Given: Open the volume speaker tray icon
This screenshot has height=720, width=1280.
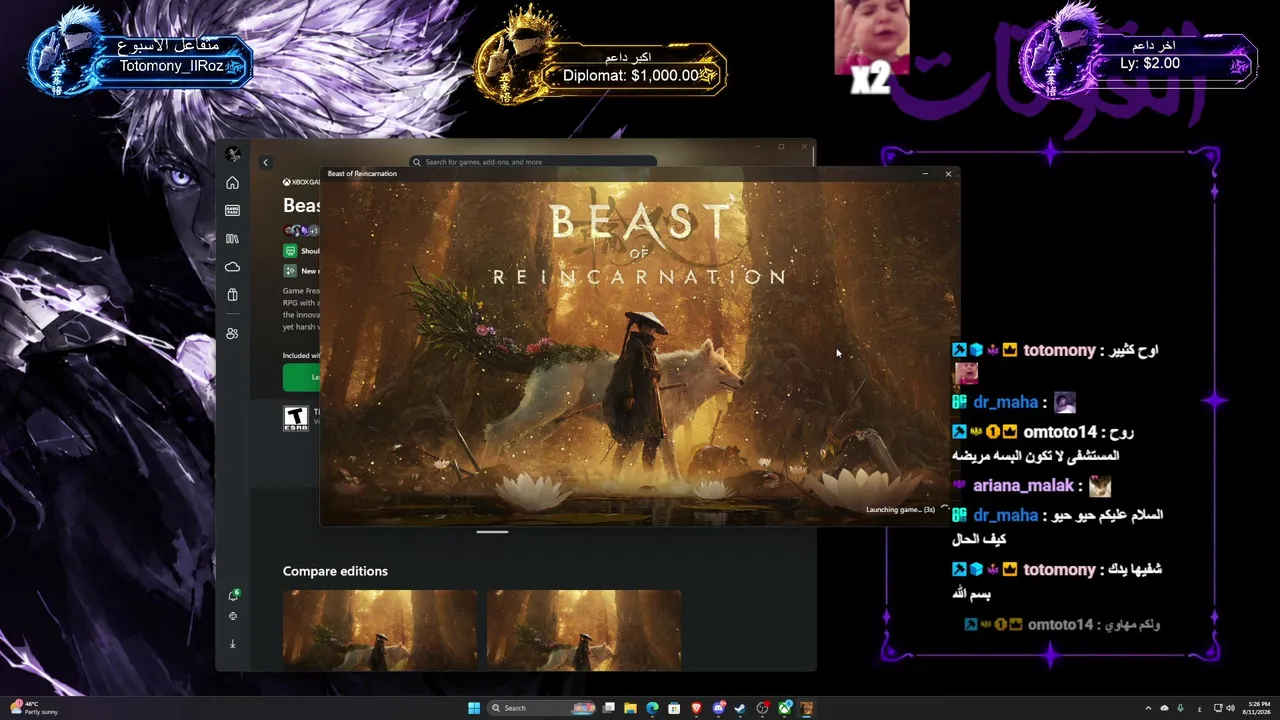Looking at the screenshot, I should click(1230, 708).
